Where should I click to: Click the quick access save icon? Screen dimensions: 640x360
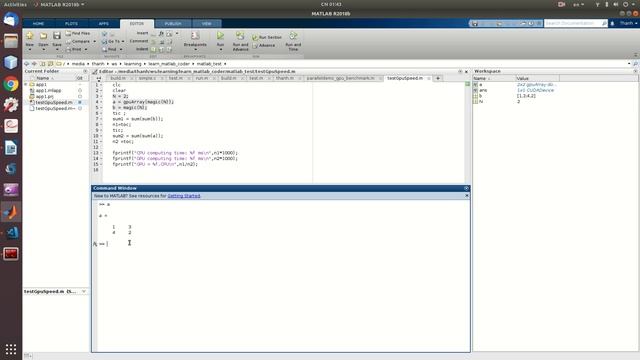pyautogui.click(x=475, y=23)
